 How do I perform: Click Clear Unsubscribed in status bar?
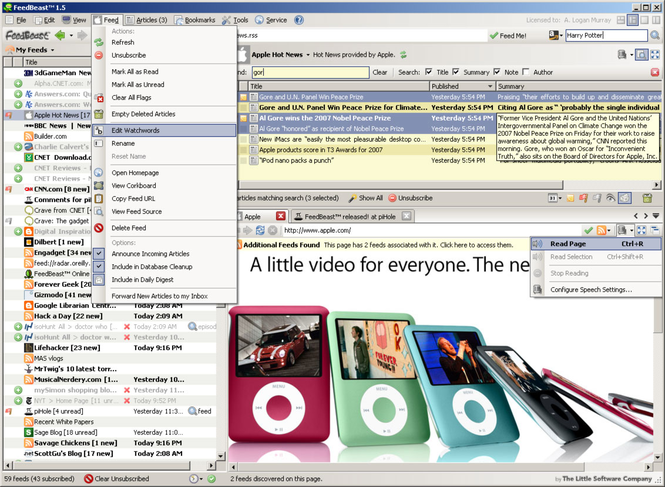click(117, 479)
